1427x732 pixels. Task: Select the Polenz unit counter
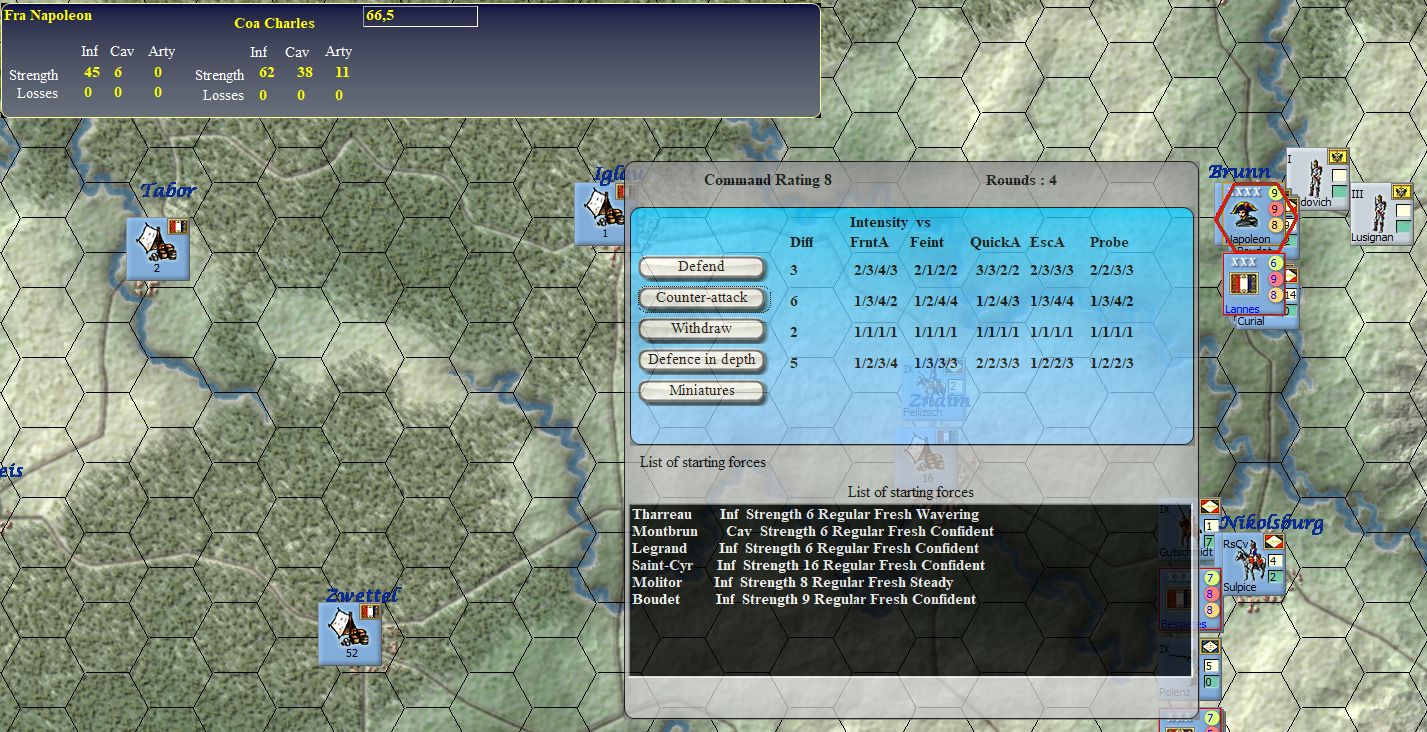pyautogui.click(x=1189, y=670)
